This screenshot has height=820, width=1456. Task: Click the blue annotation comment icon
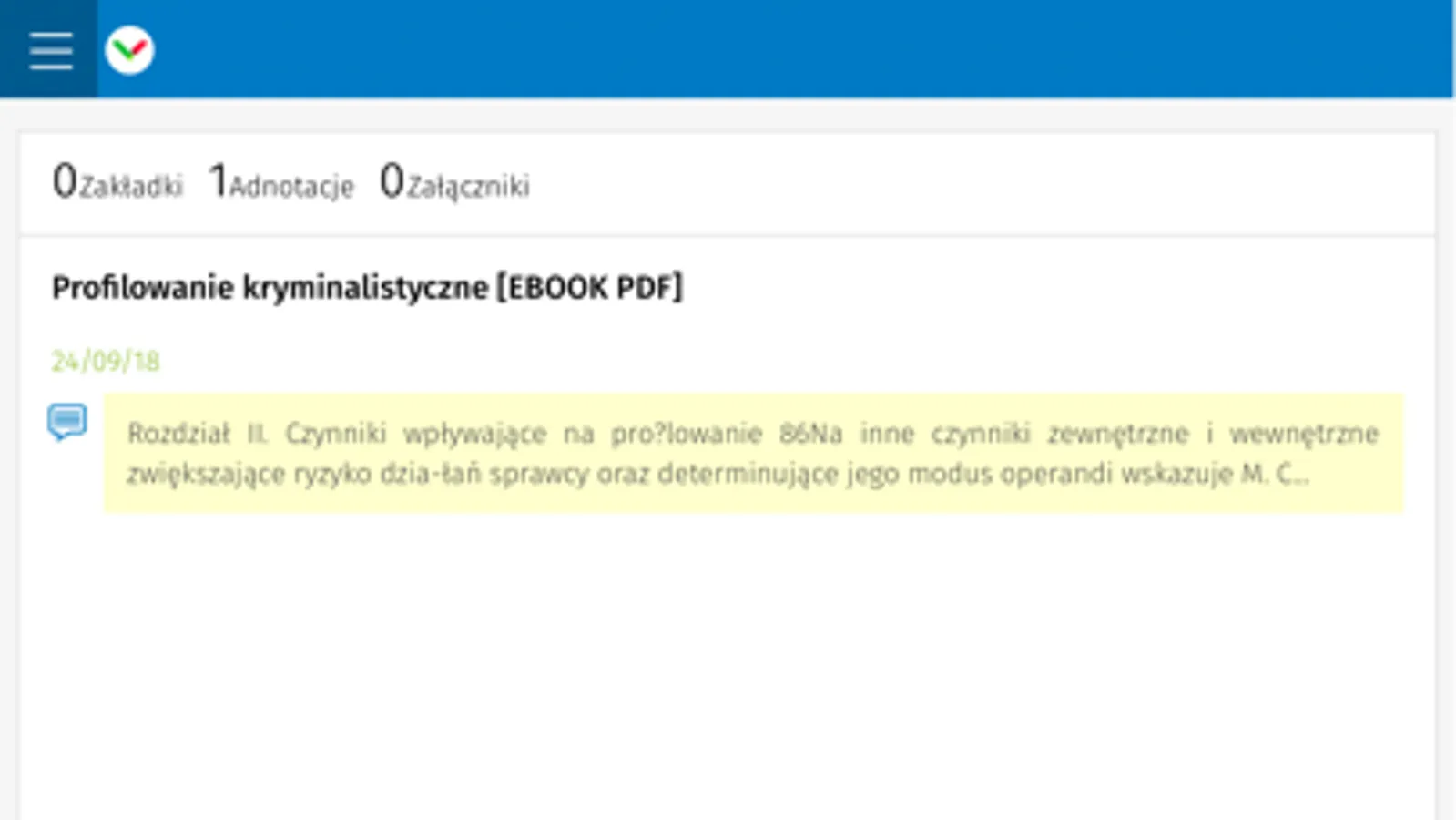pyautogui.click(x=67, y=423)
